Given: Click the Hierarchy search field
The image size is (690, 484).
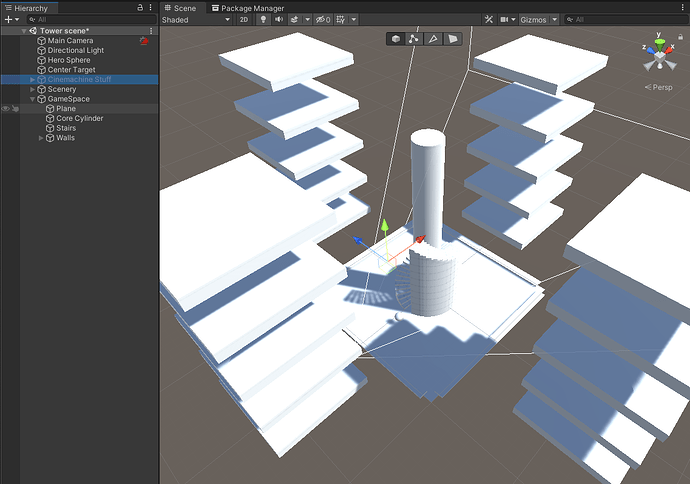Looking at the screenshot, I should click(92, 19).
